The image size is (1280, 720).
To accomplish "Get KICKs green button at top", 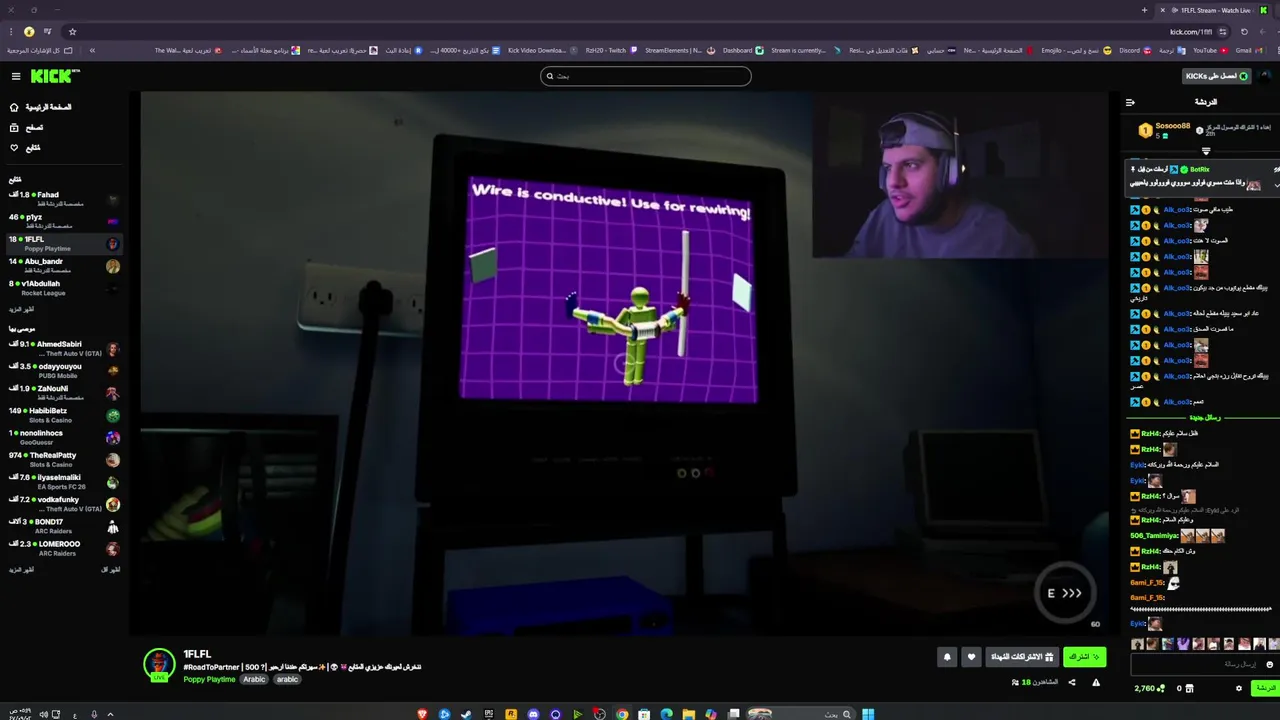I will [1216, 76].
